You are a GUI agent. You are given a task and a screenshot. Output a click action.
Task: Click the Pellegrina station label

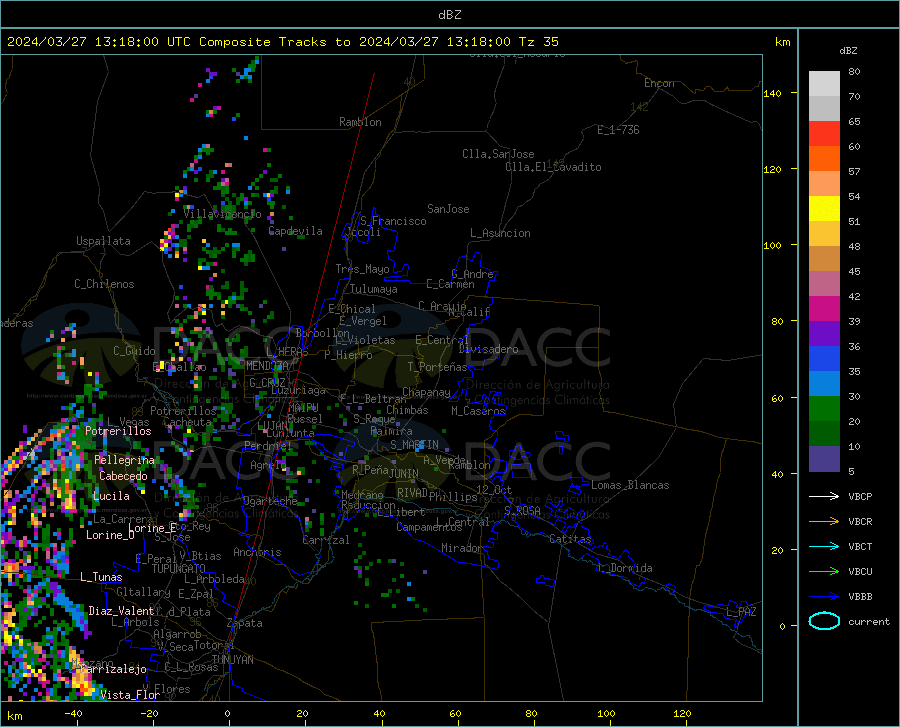(x=125, y=460)
